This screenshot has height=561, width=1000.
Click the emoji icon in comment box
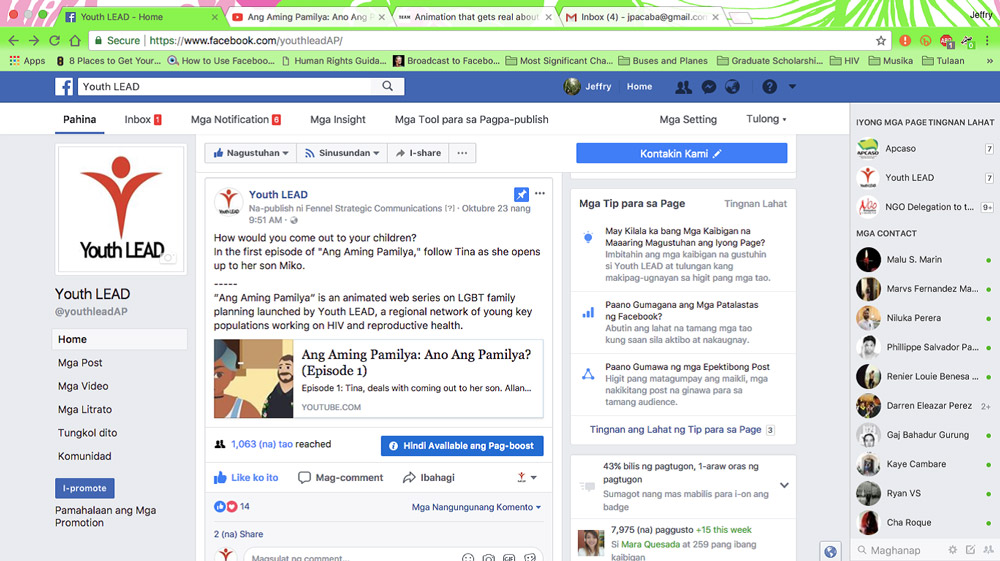point(468,558)
